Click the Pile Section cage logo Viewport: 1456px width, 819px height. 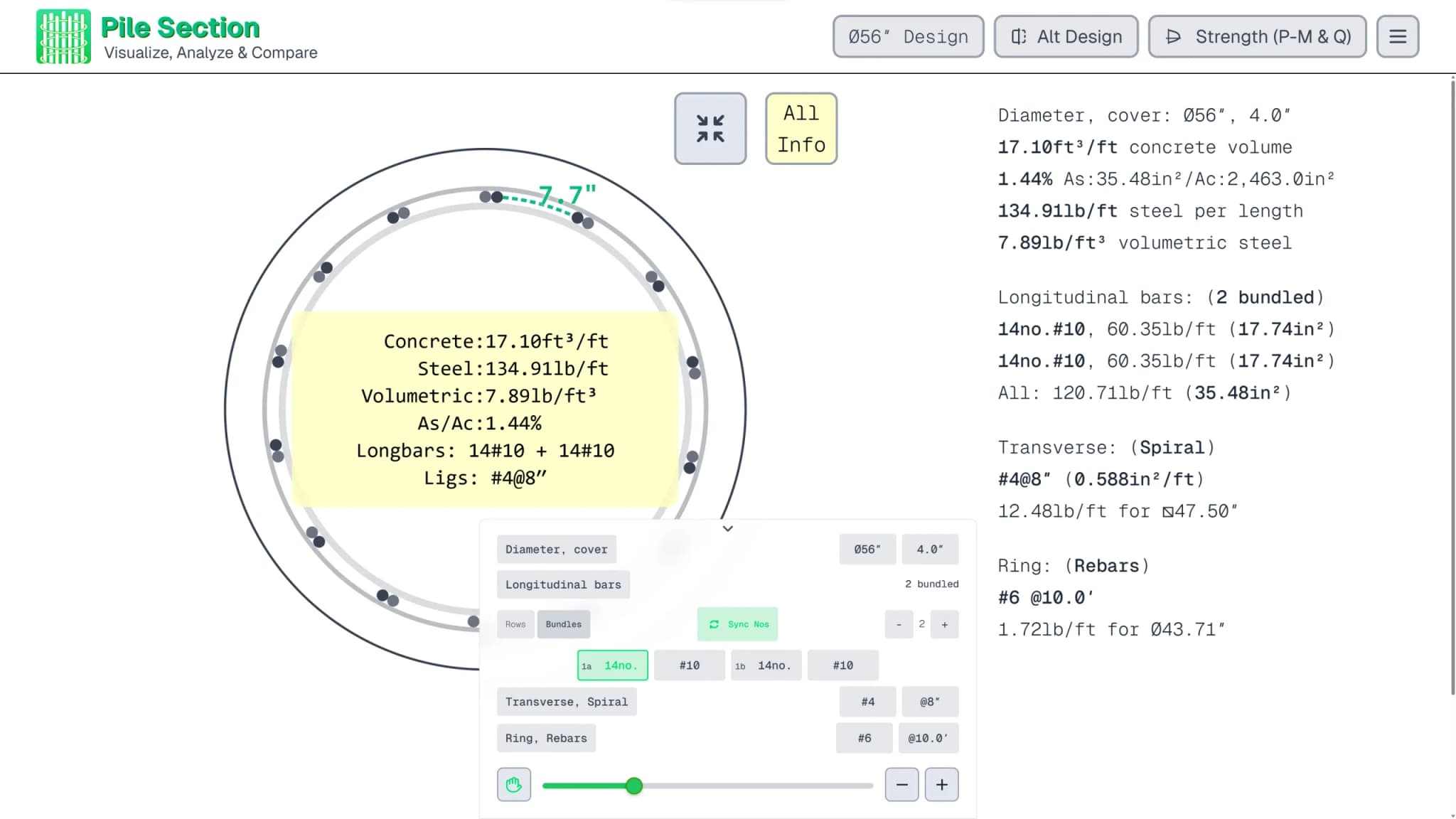pyautogui.click(x=63, y=36)
